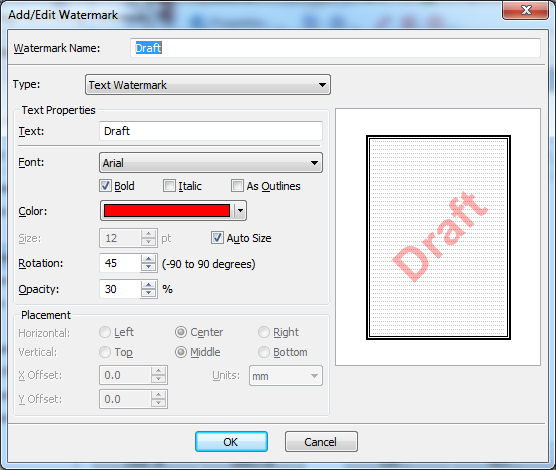Expand the Type dropdown showing Text Watermark
The width and height of the screenshot is (556, 470).
pyautogui.click(x=208, y=85)
